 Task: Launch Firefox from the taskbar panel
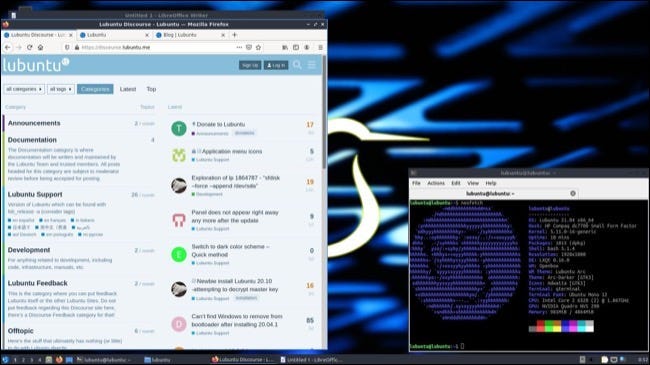pos(59,360)
